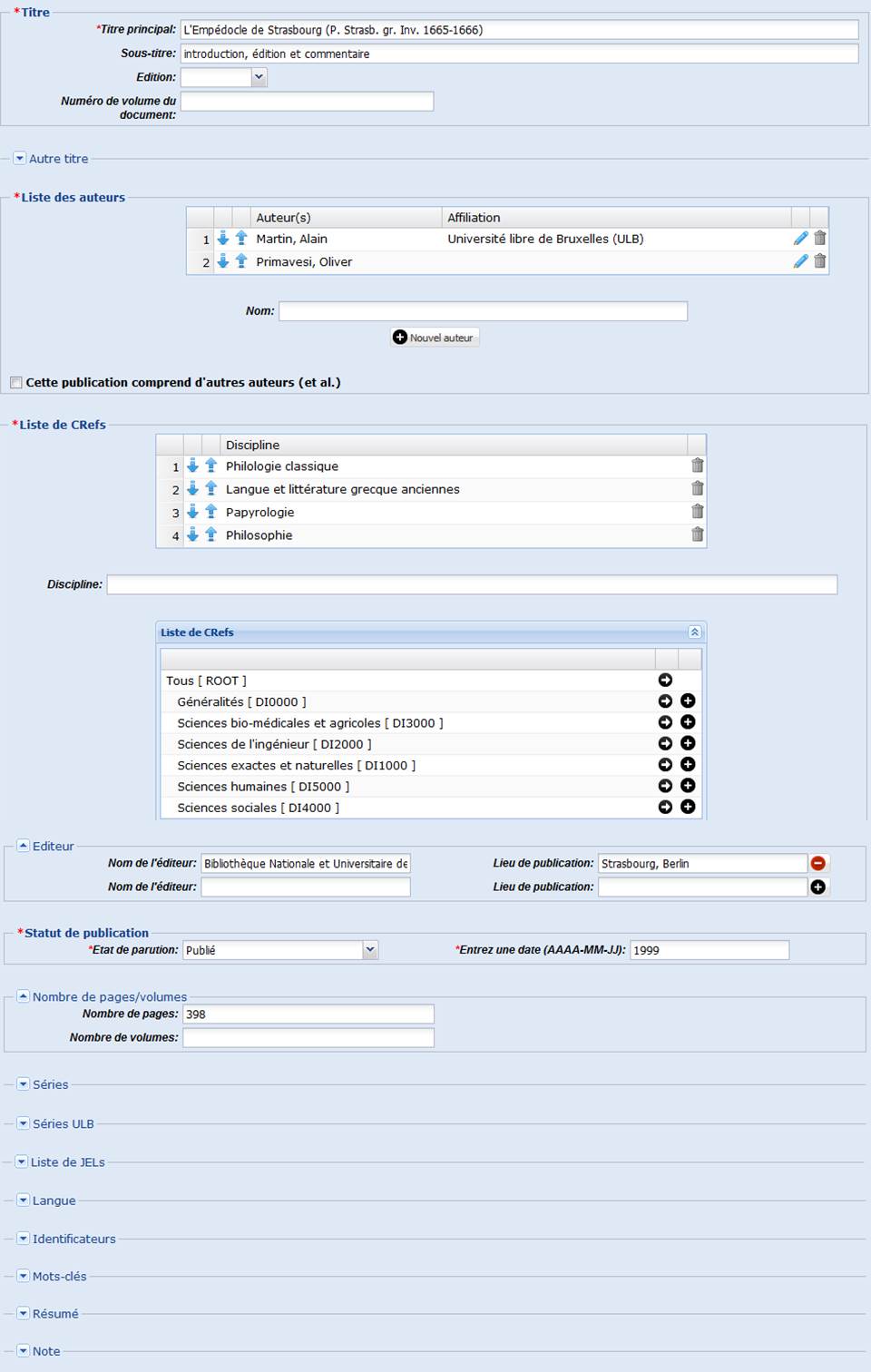Delete author Martin, Alain
Viewport: 871px width, 1372px height.
point(820,238)
